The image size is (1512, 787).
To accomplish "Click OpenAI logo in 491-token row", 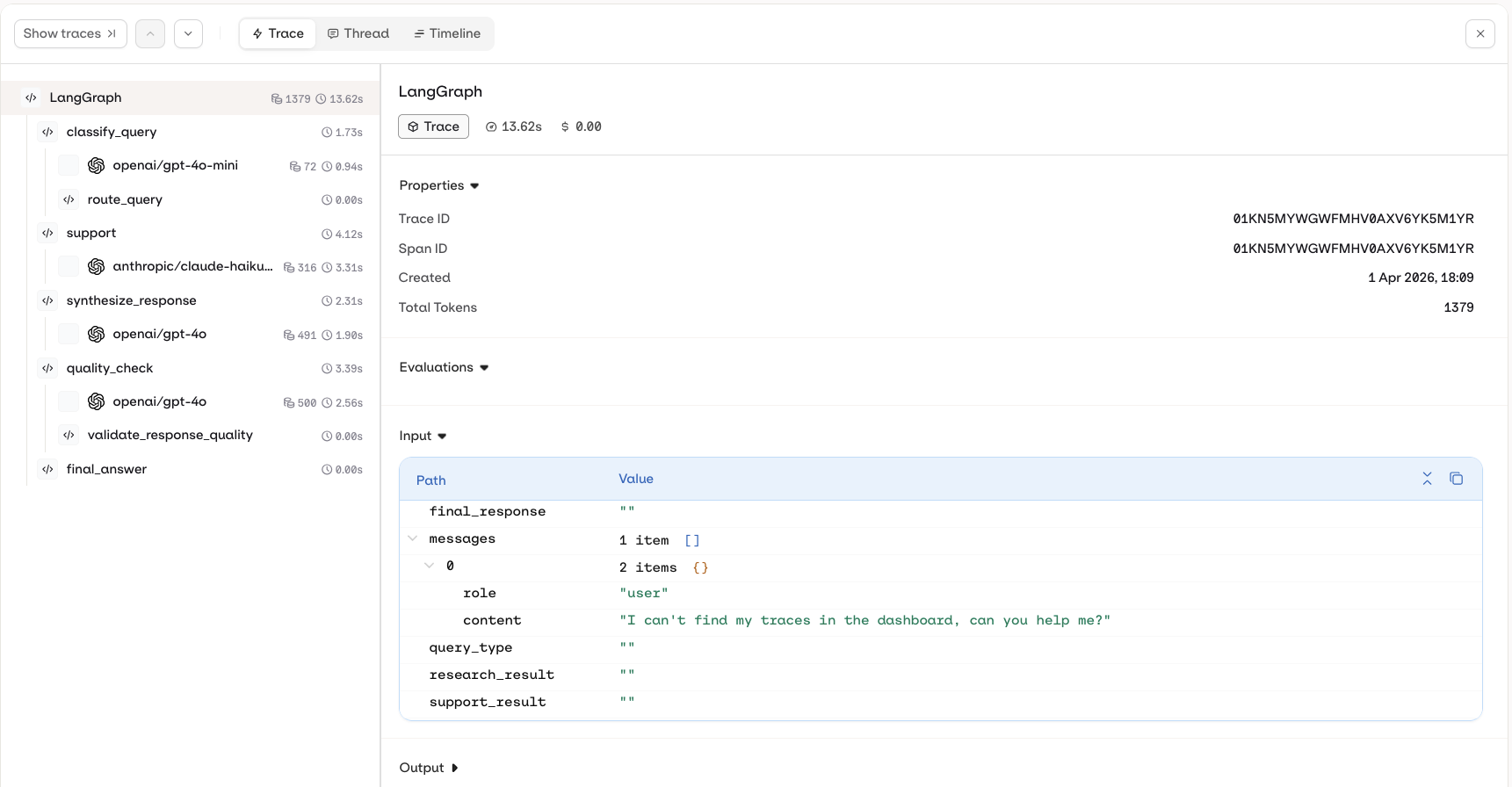I will point(97,334).
